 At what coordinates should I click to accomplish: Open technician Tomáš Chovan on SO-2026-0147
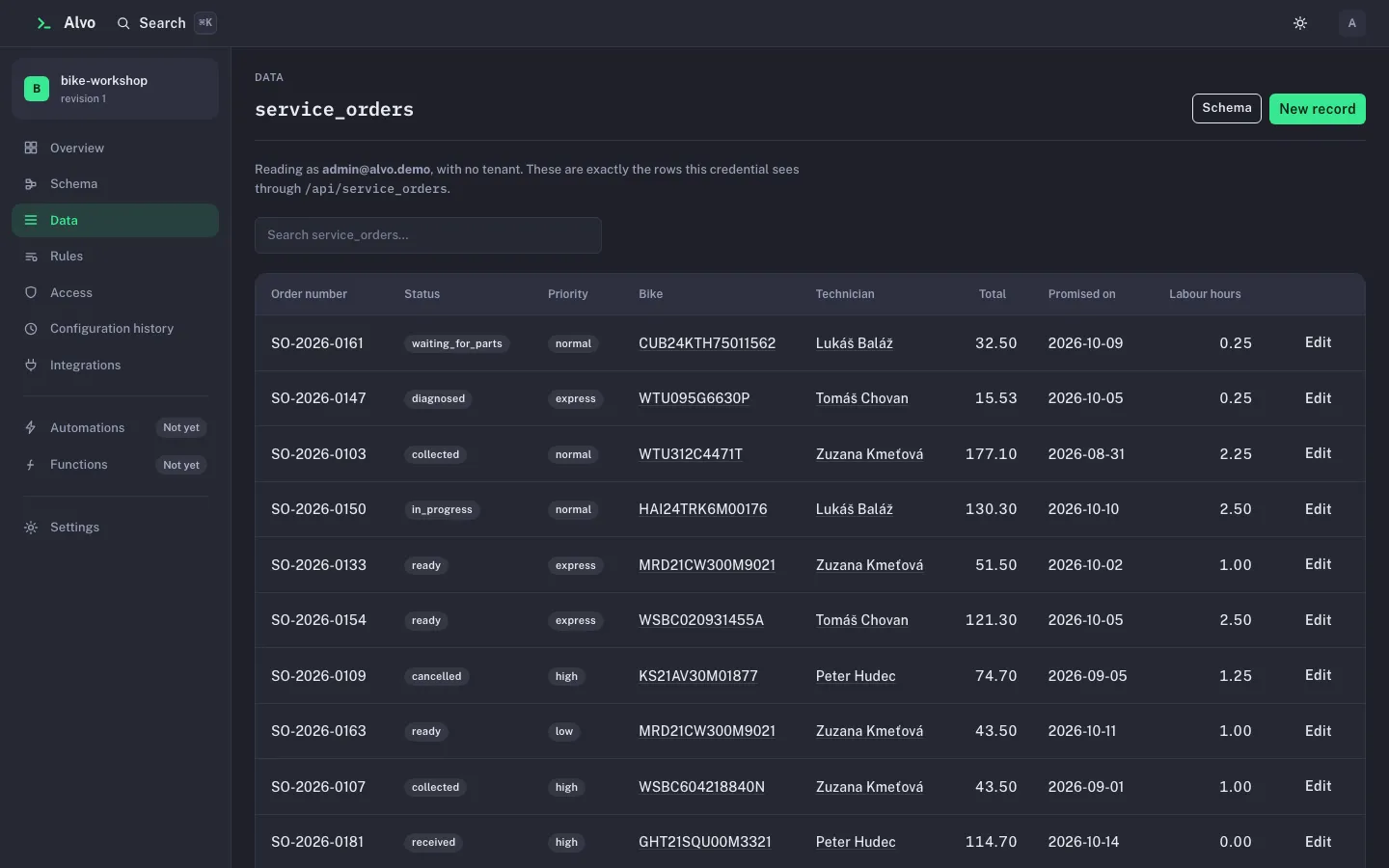point(861,398)
